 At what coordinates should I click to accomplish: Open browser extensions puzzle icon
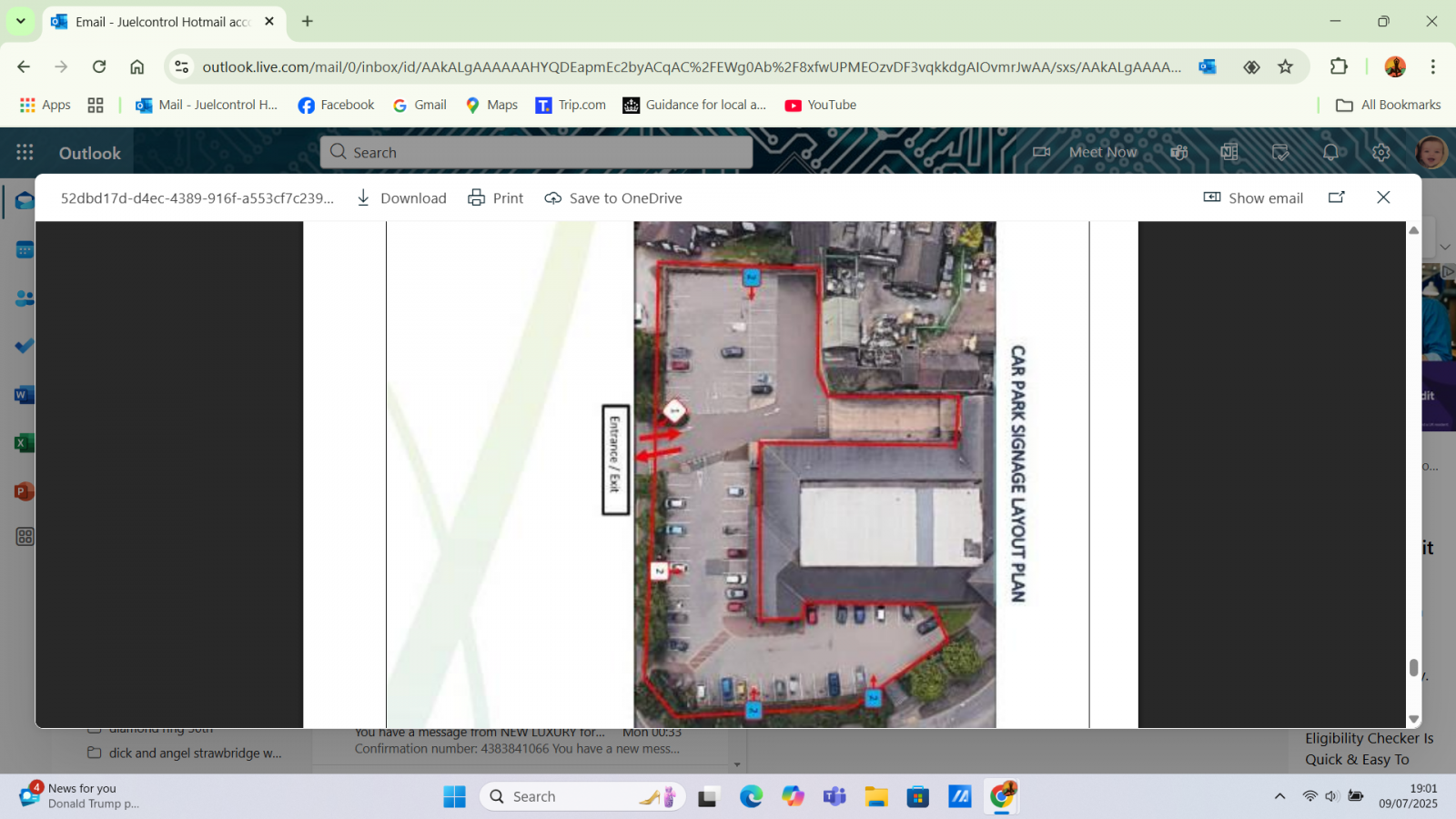[x=1339, y=66]
